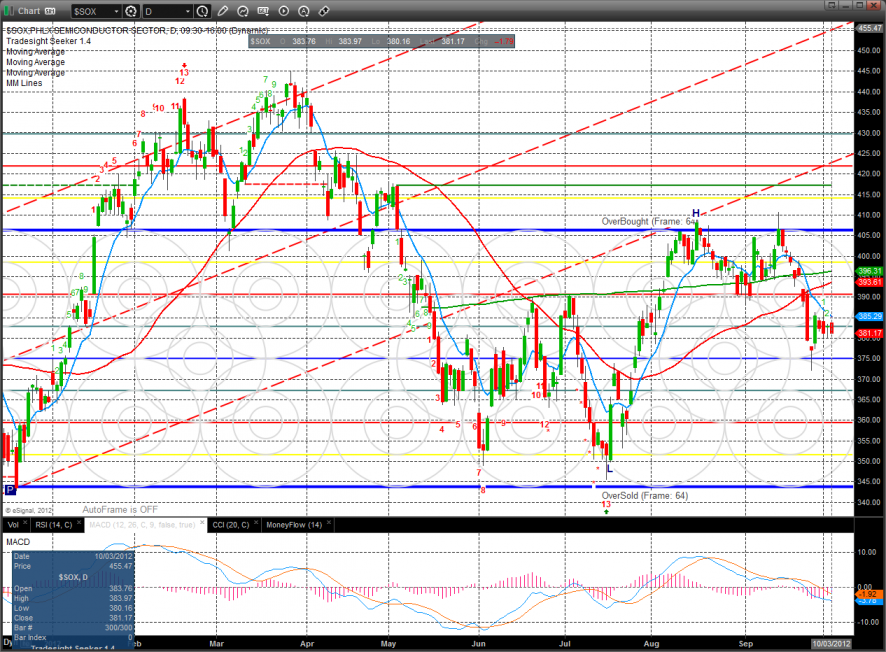This screenshot has height=652, width=886.
Task: Click the chart link arrows icon
Action: click(x=324, y=11)
